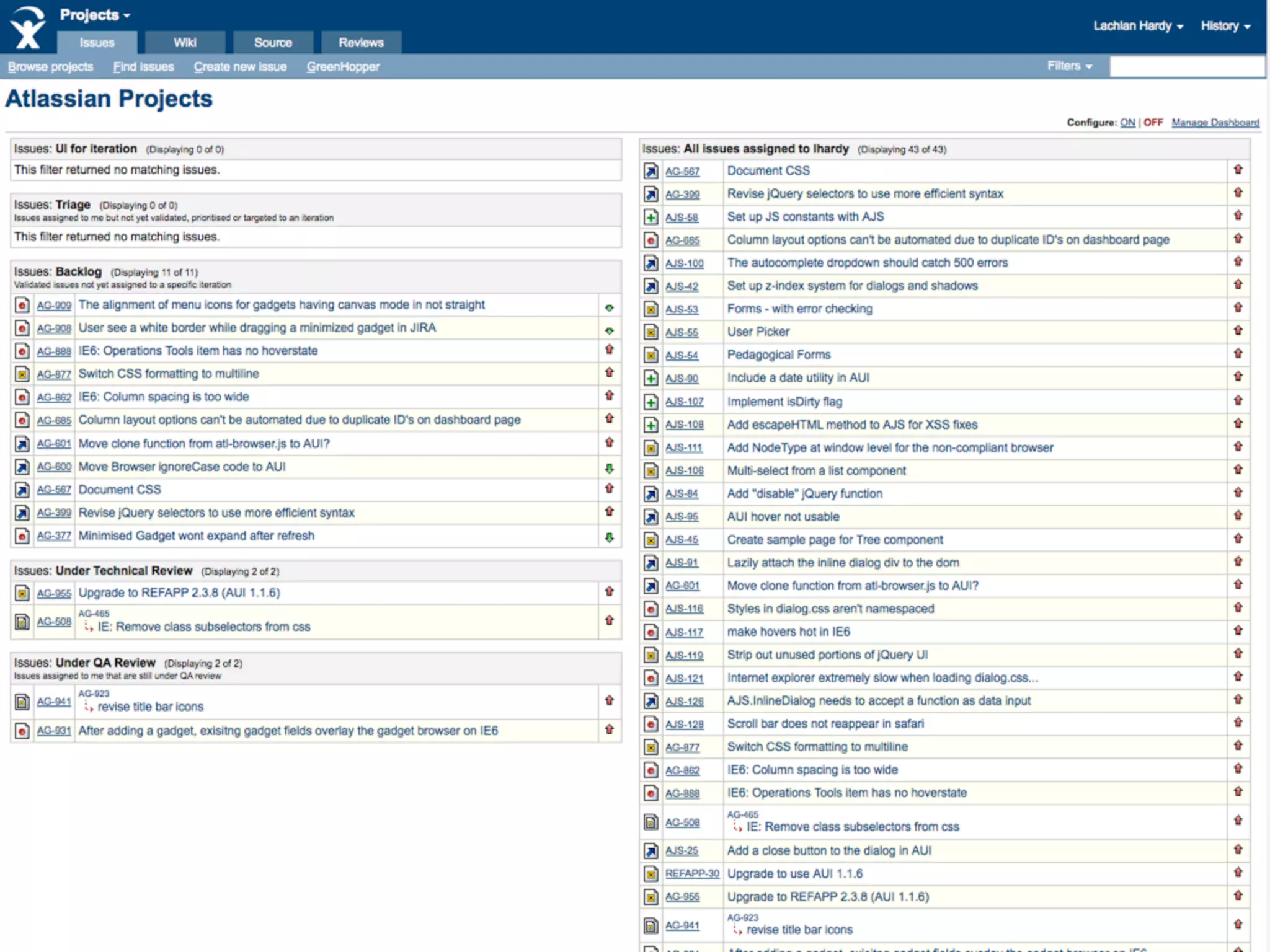This screenshot has width=1270, height=952.
Task: Click sub-task icon beside AG-508 in Technical Review
Action: pyautogui.click(x=22, y=621)
